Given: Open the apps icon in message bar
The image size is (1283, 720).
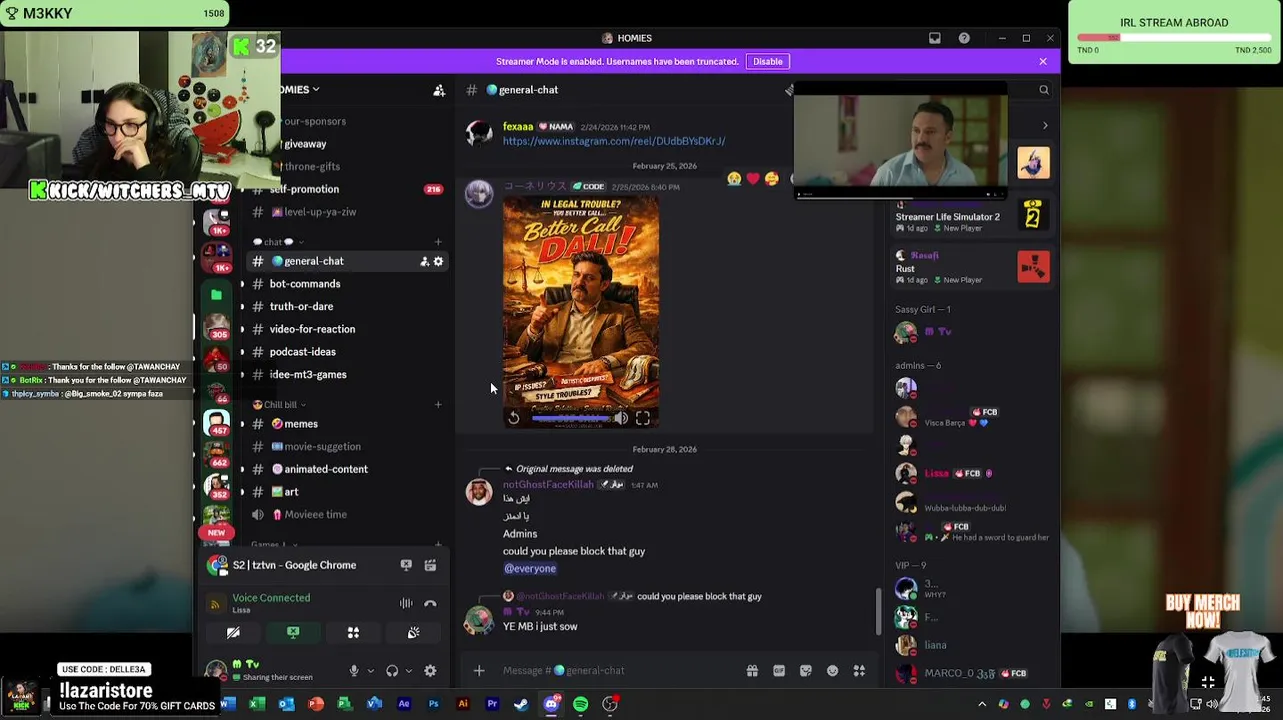Looking at the screenshot, I should point(859,670).
